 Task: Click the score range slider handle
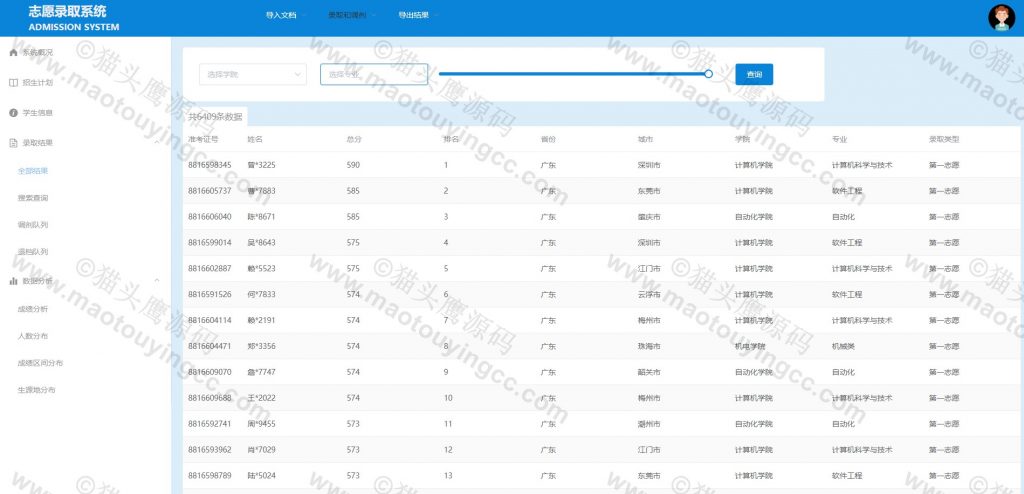point(708,73)
